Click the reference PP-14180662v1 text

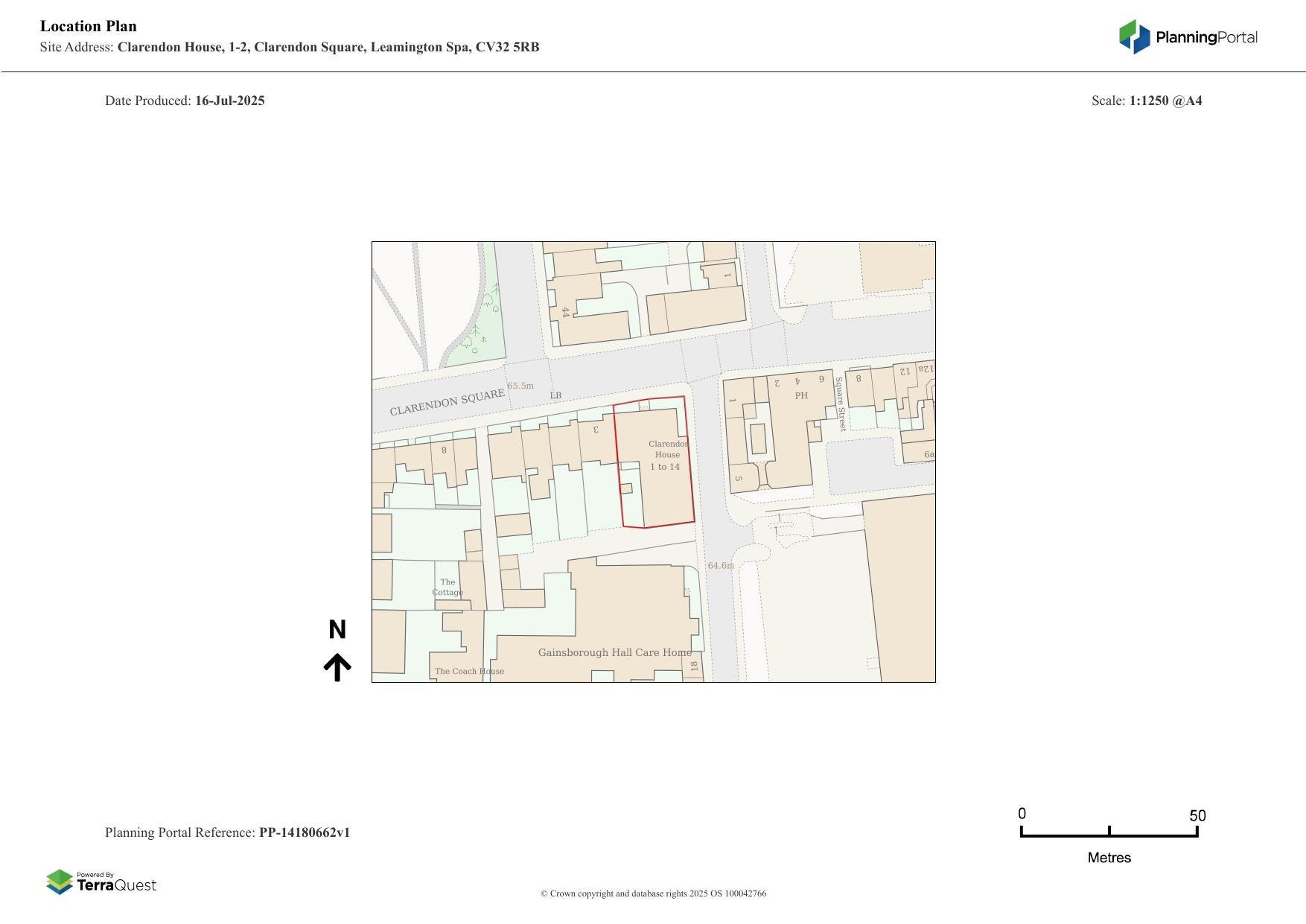pyautogui.click(x=304, y=832)
